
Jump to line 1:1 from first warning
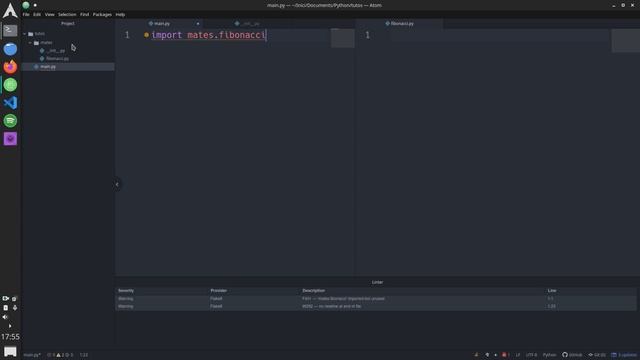click(x=551, y=299)
